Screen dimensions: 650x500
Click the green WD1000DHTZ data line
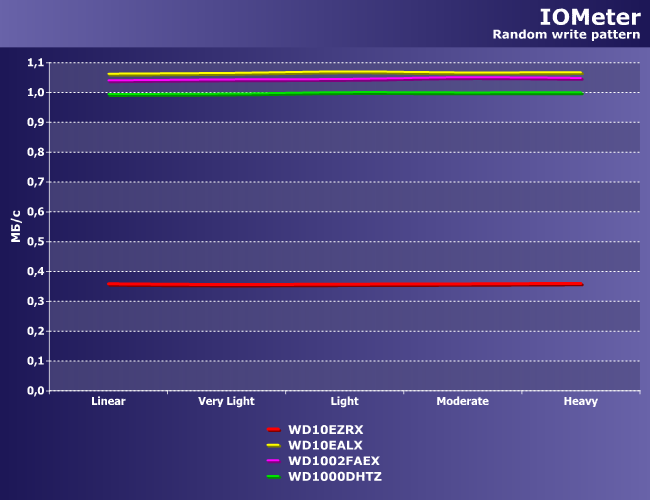click(x=345, y=93)
